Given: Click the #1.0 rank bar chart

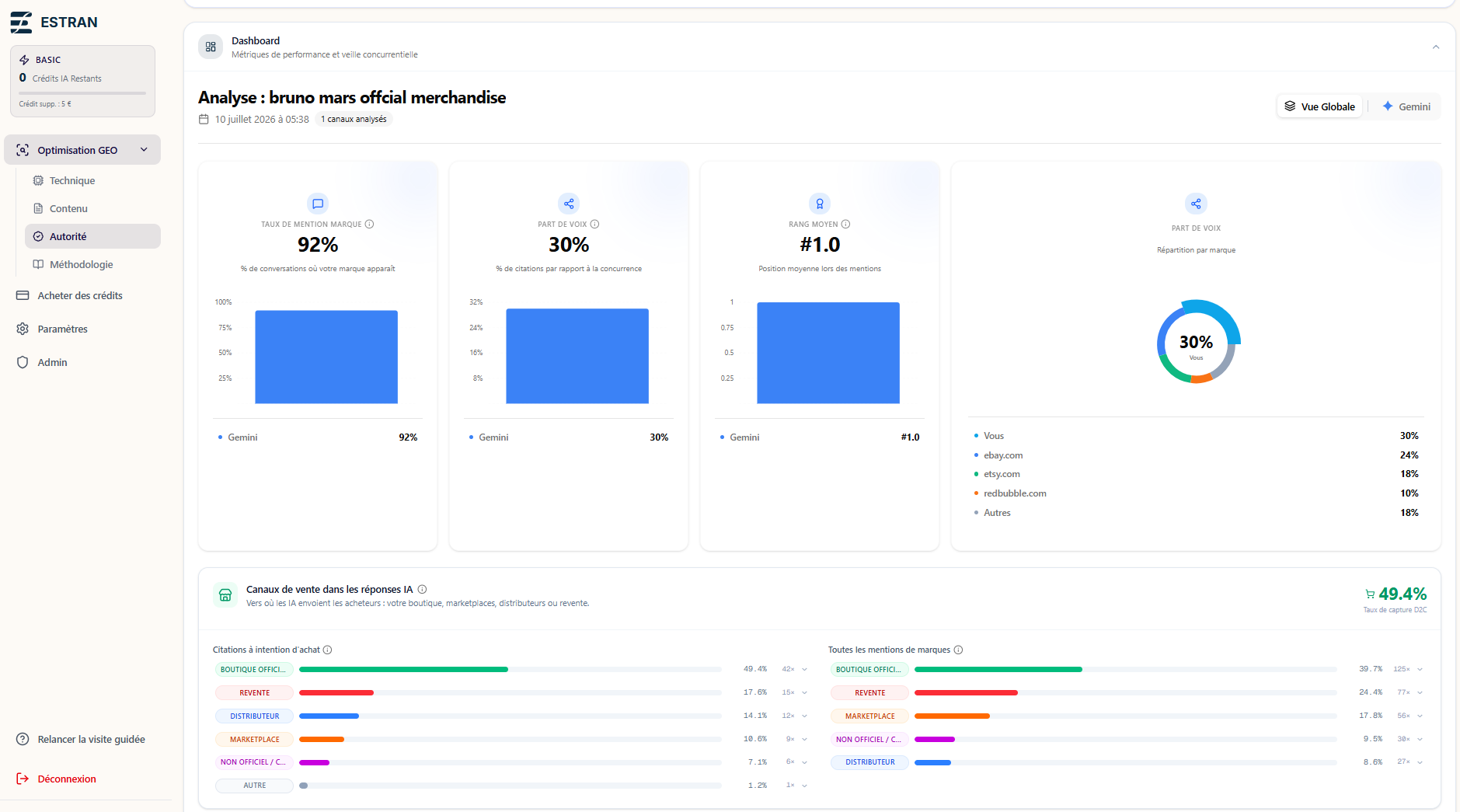Looking at the screenshot, I should 828,353.
